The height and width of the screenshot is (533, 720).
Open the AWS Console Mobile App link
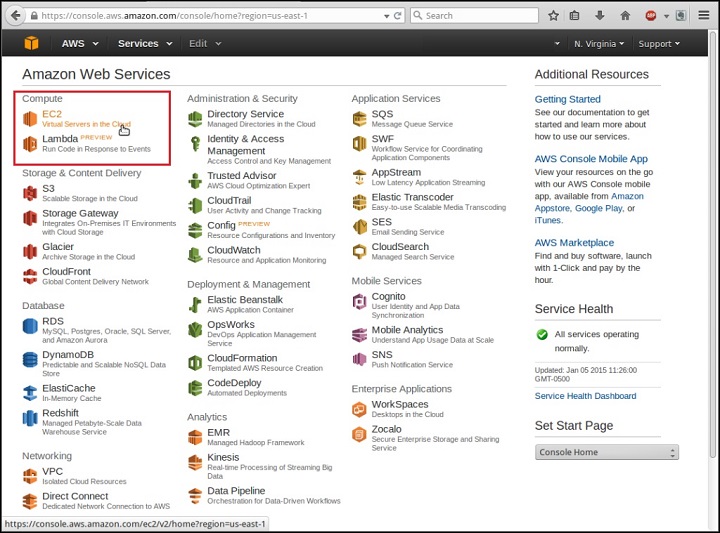(x=591, y=159)
